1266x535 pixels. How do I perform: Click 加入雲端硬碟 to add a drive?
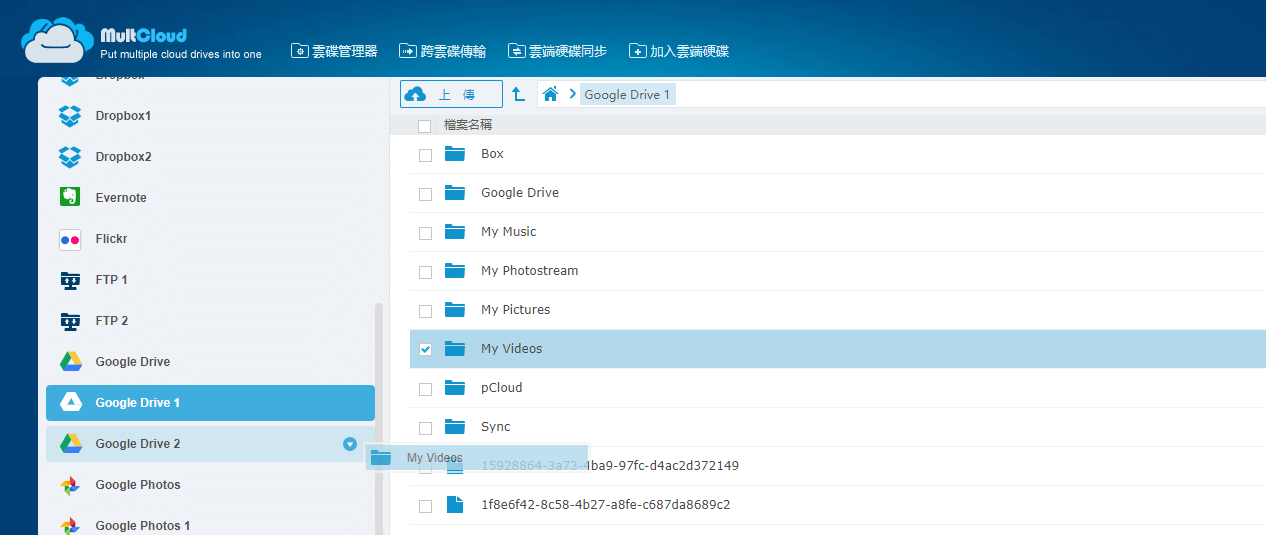click(678, 51)
